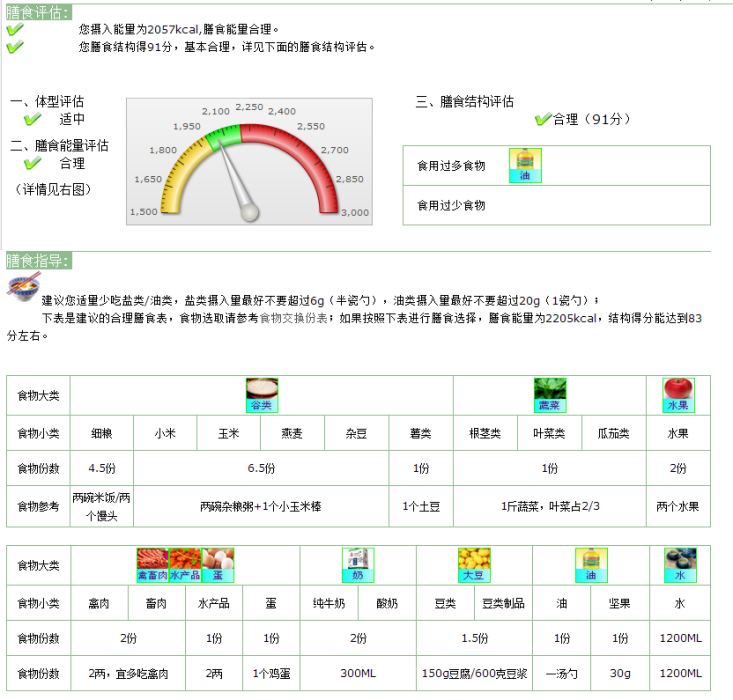Click the 2两，宜多吃禽肉 cell
Image resolution: width=733 pixels, height=700 pixels.
click(x=128, y=673)
